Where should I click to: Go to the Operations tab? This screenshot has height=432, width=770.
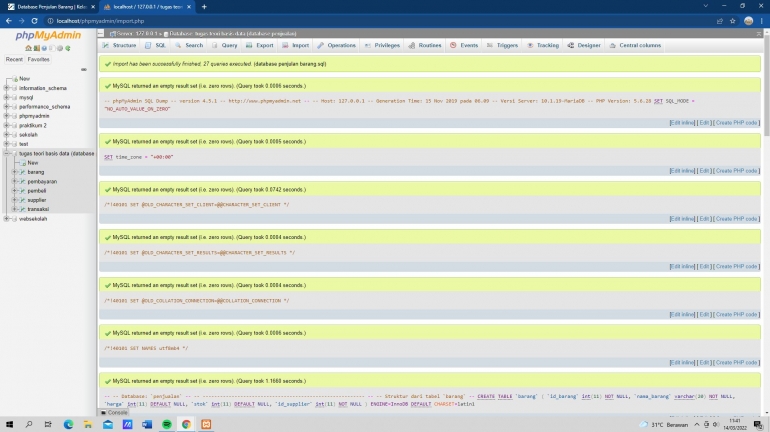point(336,45)
